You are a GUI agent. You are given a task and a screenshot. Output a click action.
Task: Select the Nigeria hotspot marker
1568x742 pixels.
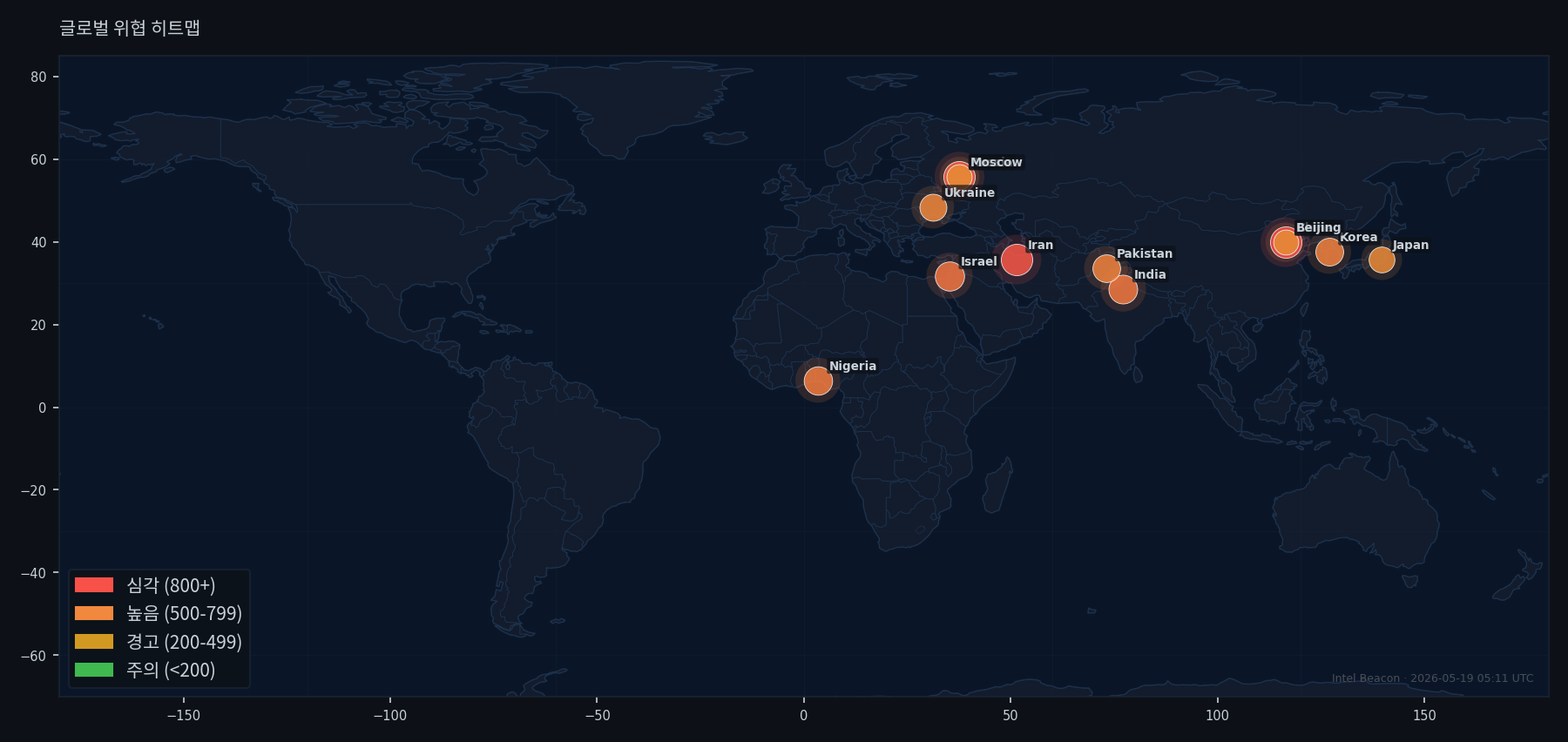tap(818, 381)
